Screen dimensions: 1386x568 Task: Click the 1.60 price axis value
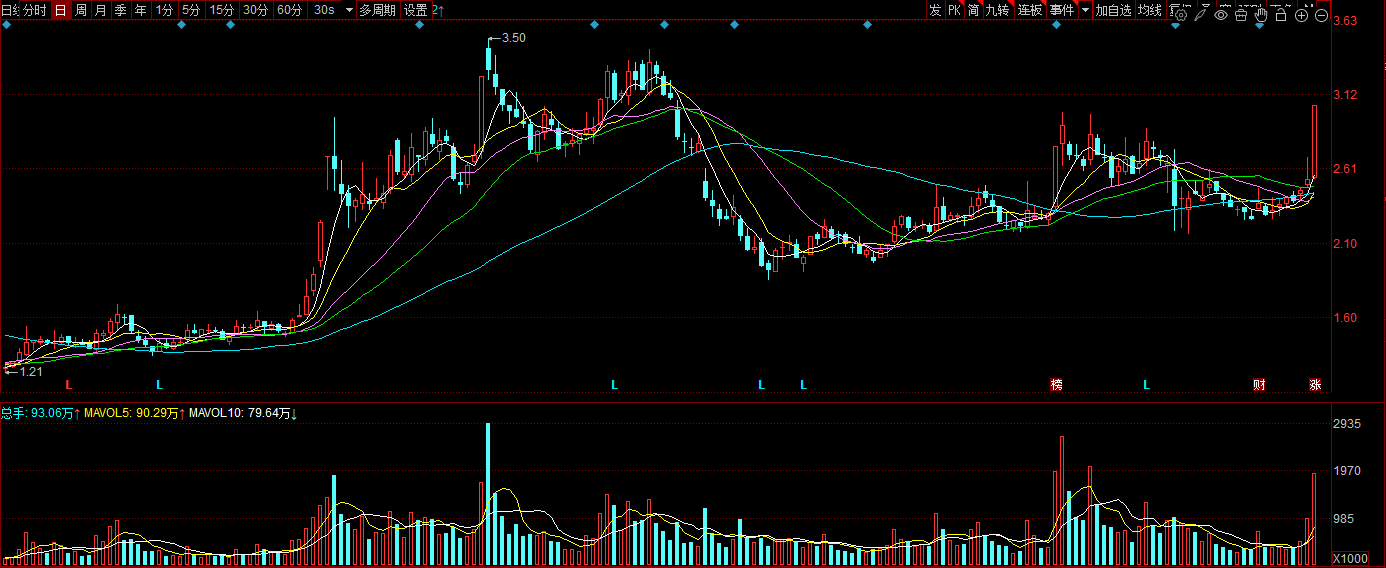coord(1345,318)
